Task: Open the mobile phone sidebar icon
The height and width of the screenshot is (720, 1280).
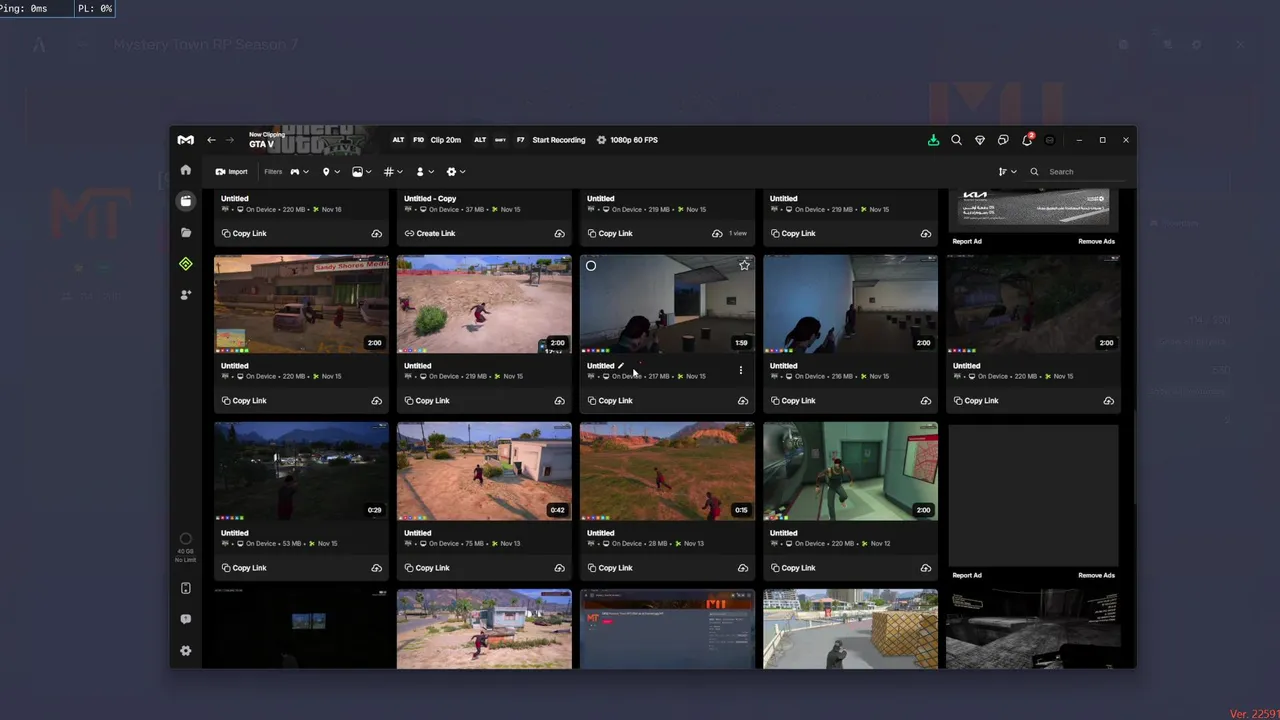Action: click(x=186, y=588)
